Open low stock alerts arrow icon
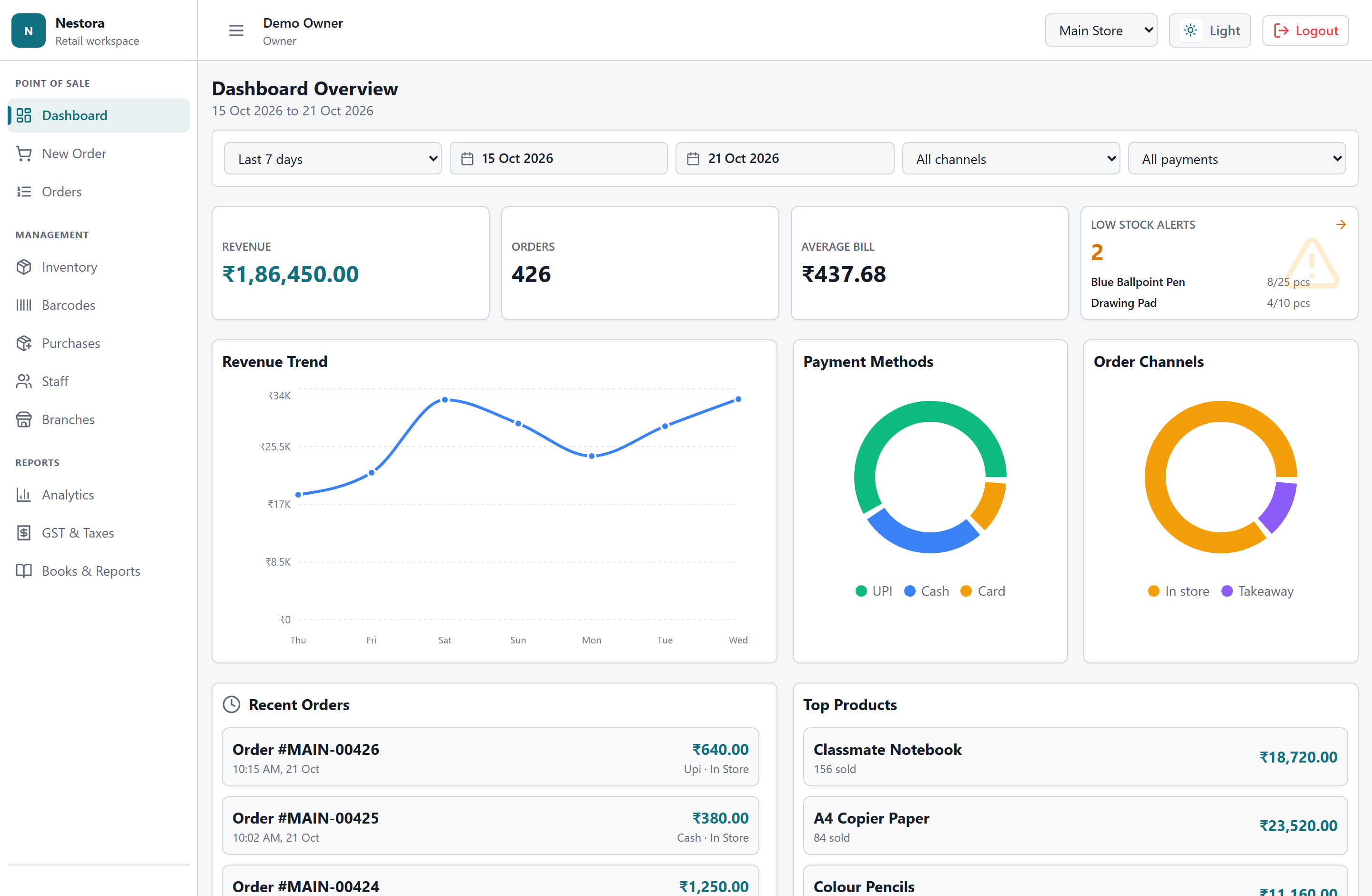The height and width of the screenshot is (896, 1372). click(x=1341, y=225)
